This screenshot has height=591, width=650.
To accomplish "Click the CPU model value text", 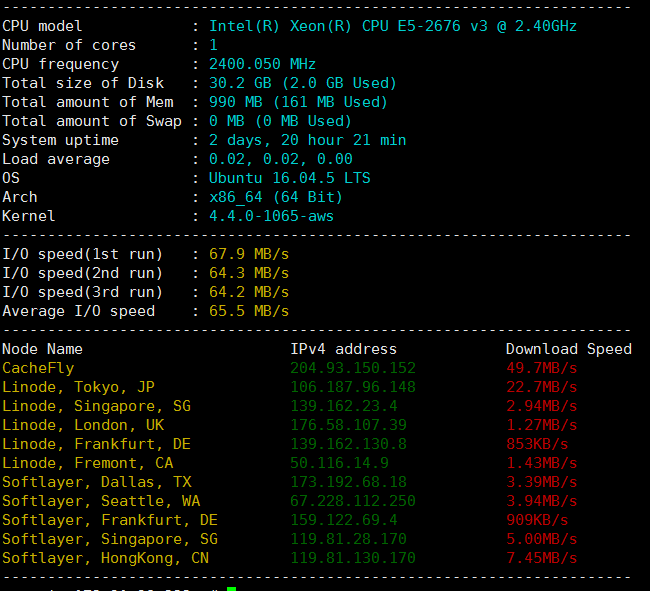I will [392, 26].
